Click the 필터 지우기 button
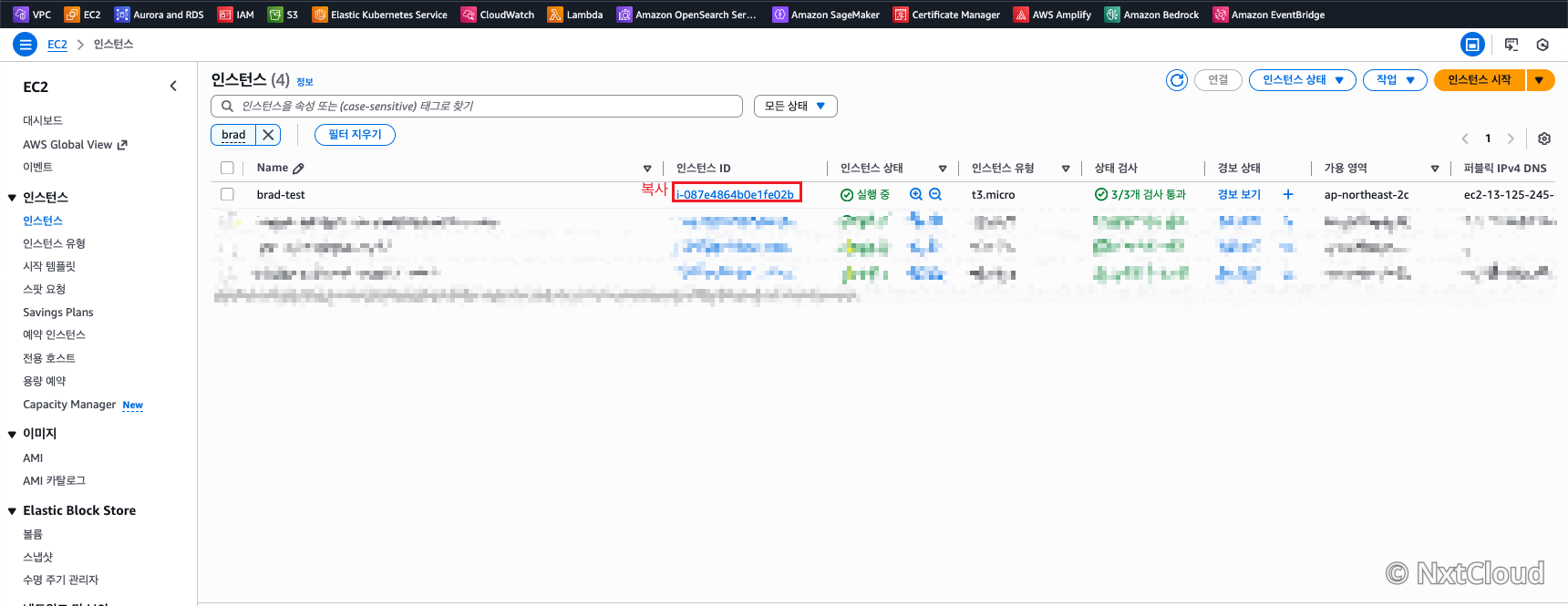This screenshot has height=606, width=1568. [355, 135]
